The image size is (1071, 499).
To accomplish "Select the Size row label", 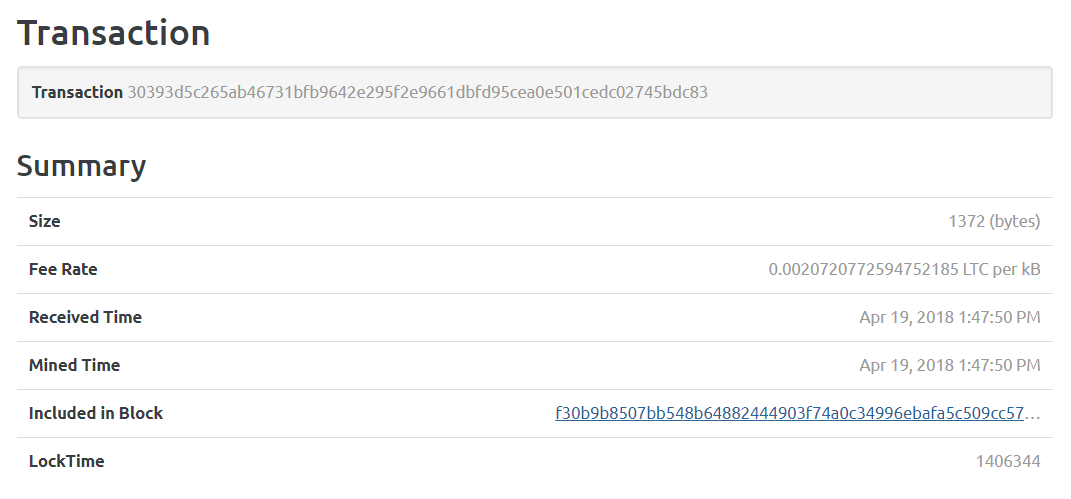I will pos(44,221).
